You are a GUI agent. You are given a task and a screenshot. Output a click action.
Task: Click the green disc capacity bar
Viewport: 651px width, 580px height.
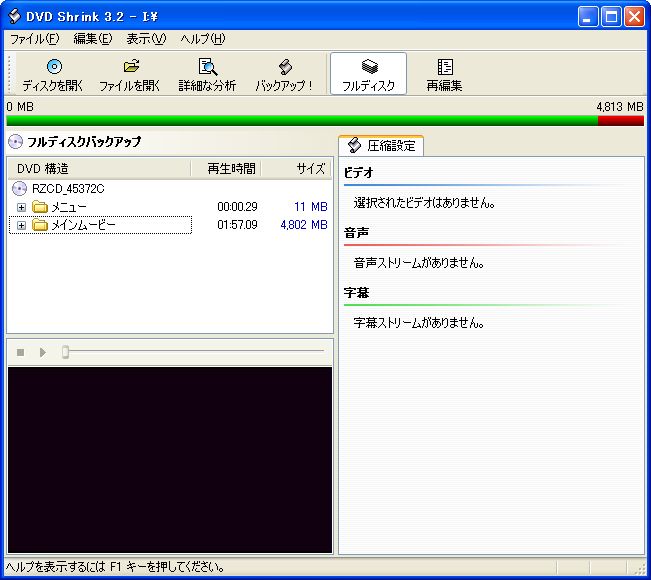click(x=302, y=121)
